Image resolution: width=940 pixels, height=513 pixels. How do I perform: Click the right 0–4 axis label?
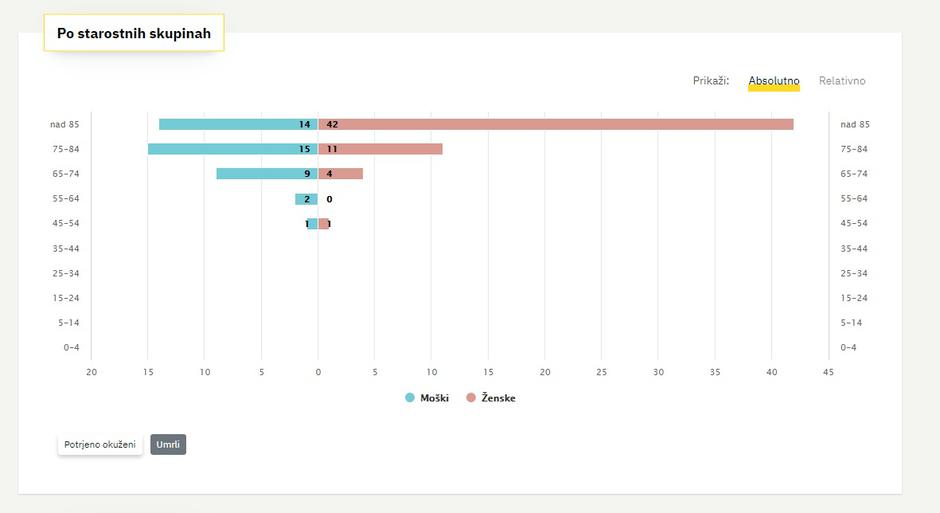849,348
